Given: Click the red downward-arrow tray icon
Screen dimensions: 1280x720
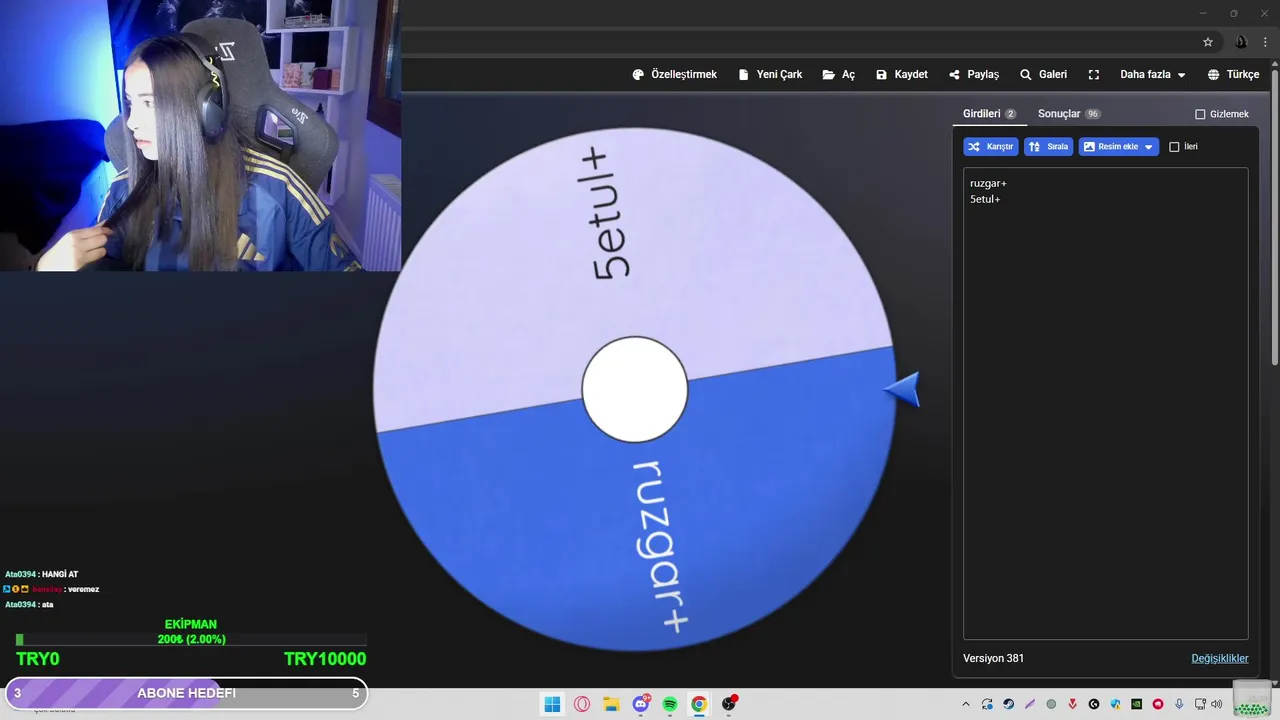Looking at the screenshot, I should click(1072, 704).
